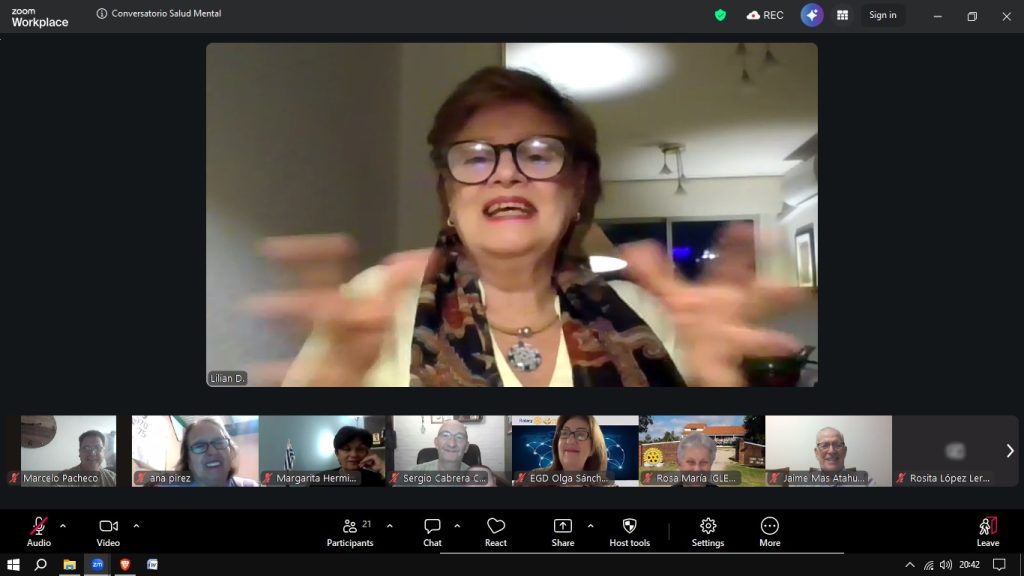Click the Leave meeting button
The image size is (1024, 576).
[x=987, y=531]
